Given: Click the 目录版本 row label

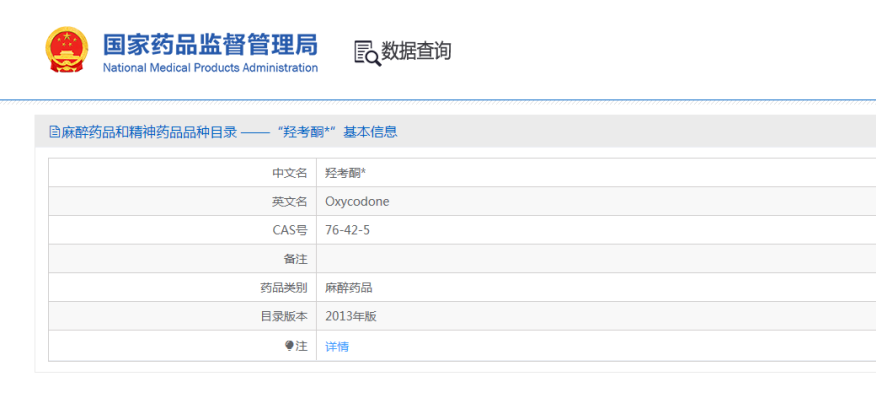Looking at the screenshot, I should coord(283,316).
